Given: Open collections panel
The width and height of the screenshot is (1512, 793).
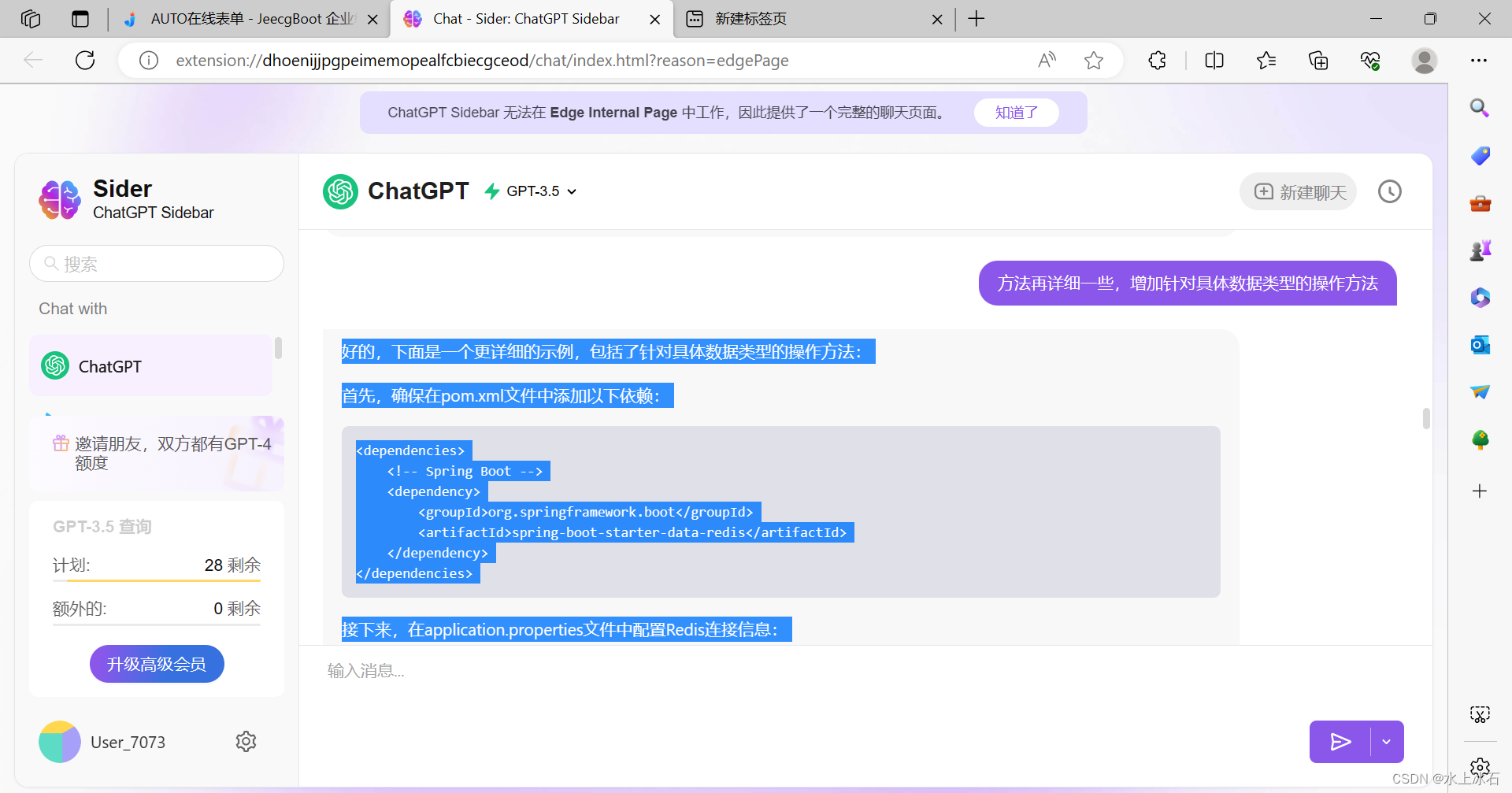Looking at the screenshot, I should coord(1318,60).
